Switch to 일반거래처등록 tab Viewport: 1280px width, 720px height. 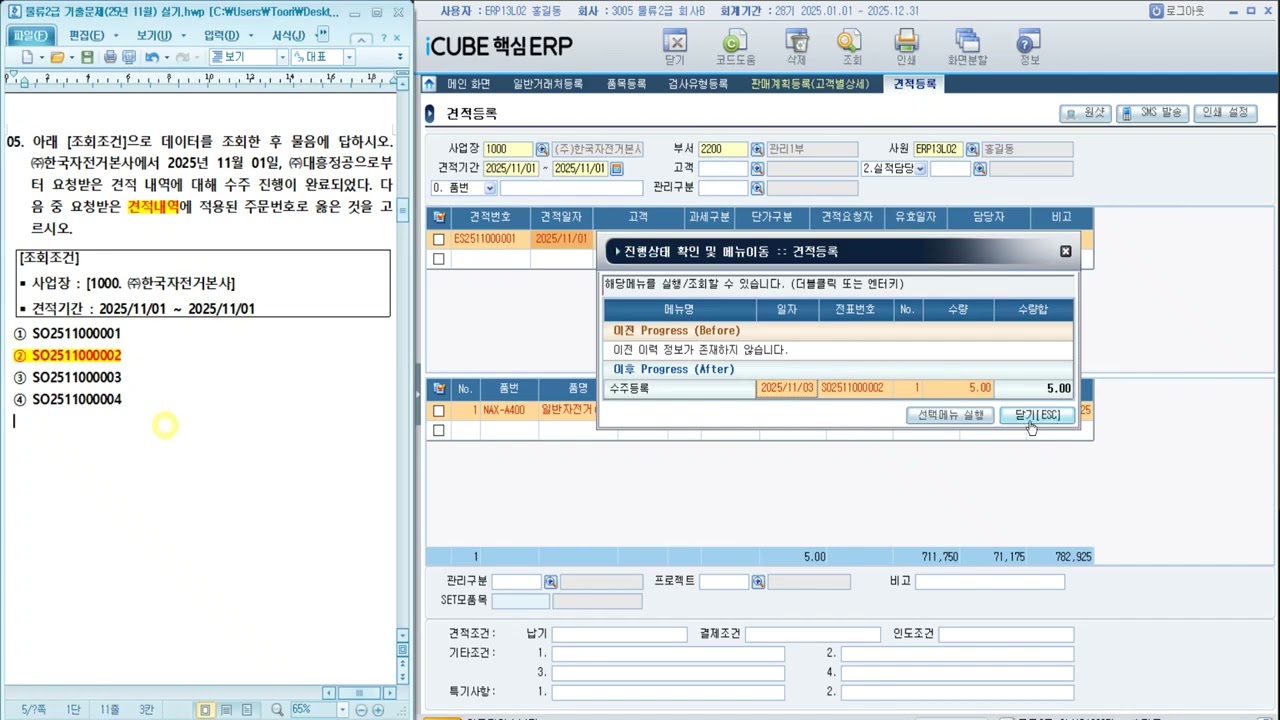(x=547, y=84)
